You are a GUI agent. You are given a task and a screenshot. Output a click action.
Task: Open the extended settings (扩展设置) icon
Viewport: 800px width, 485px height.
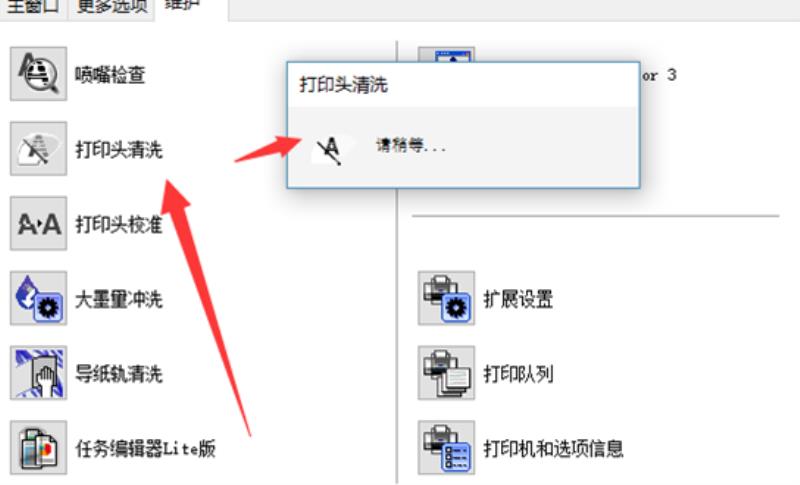pos(446,298)
